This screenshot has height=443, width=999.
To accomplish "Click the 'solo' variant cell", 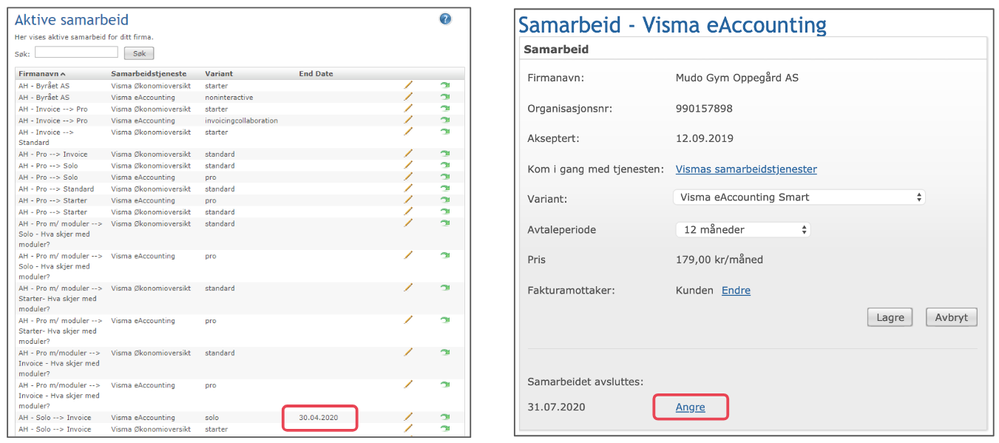I will point(212,418).
